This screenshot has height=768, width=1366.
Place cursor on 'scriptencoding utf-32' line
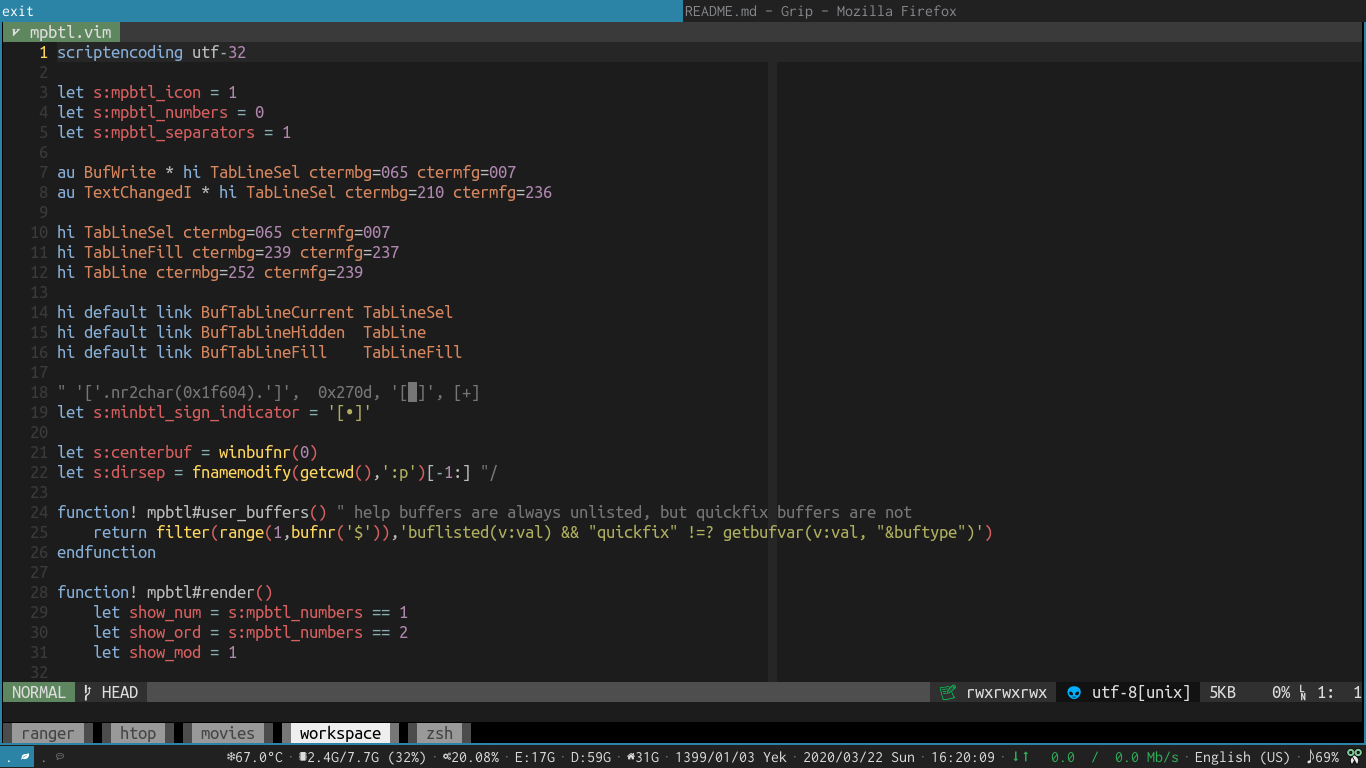point(151,52)
